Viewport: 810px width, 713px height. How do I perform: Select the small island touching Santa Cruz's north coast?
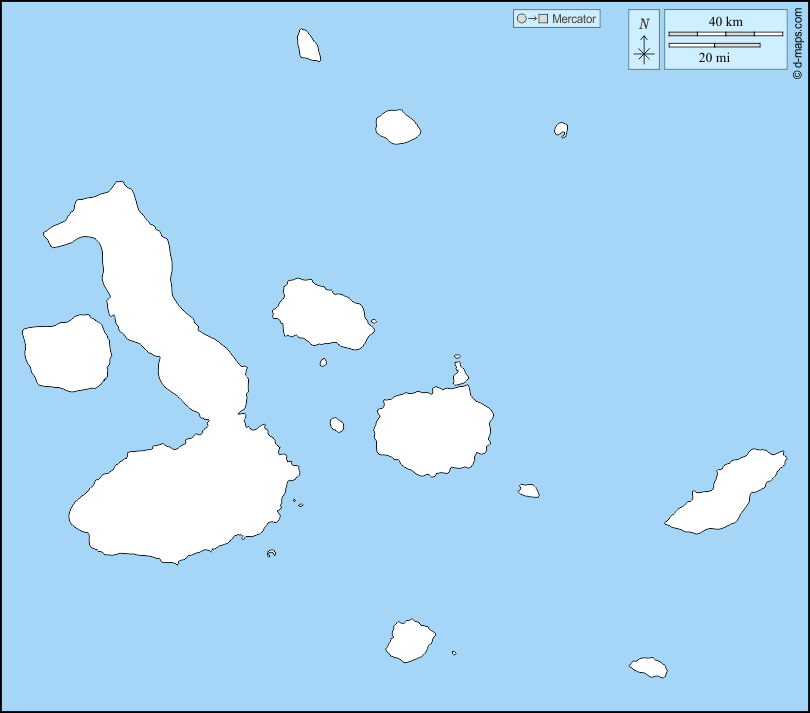[x=460, y=376]
